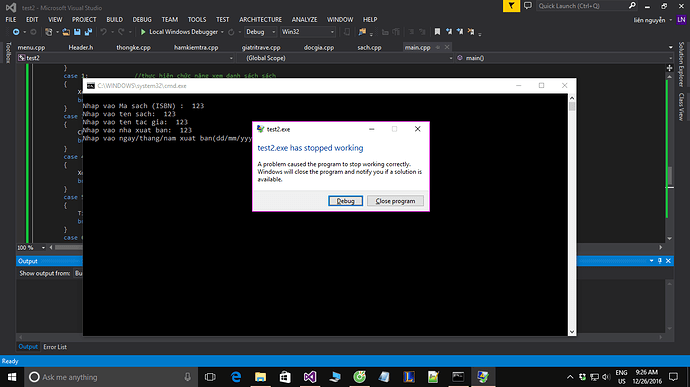The height and width of the screenshot is (387, 690).
Task: Click the yellow notifications filter flag
Action: click(511, 6)
